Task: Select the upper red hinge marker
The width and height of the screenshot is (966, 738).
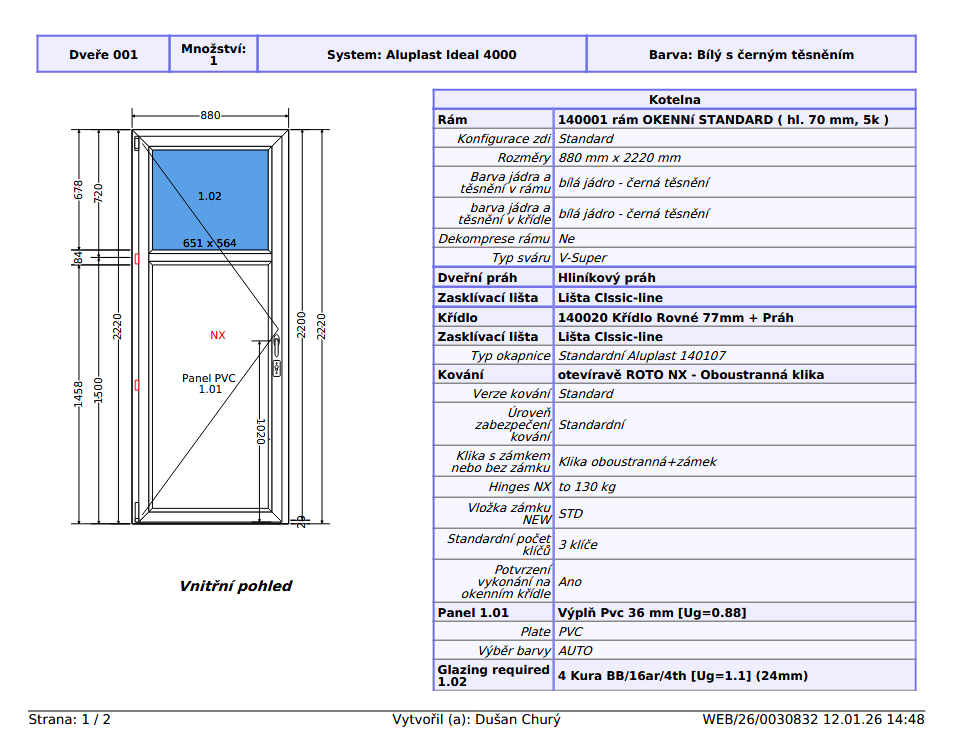Action: (136, 259)
